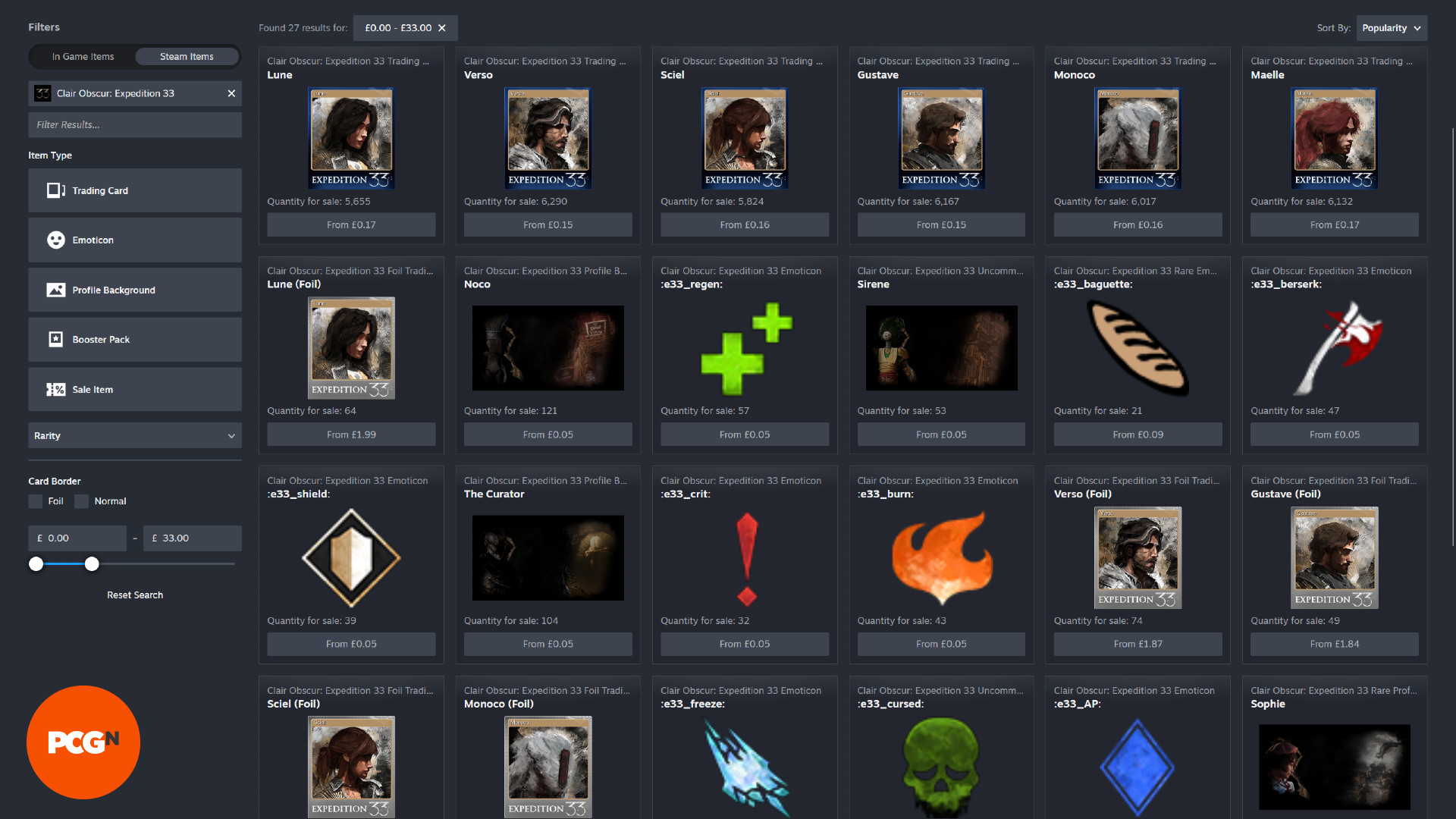The height and width of the screenshot is (819, 1456).
Task: Open the Verso trading card image
Action: tap(548, 138)
